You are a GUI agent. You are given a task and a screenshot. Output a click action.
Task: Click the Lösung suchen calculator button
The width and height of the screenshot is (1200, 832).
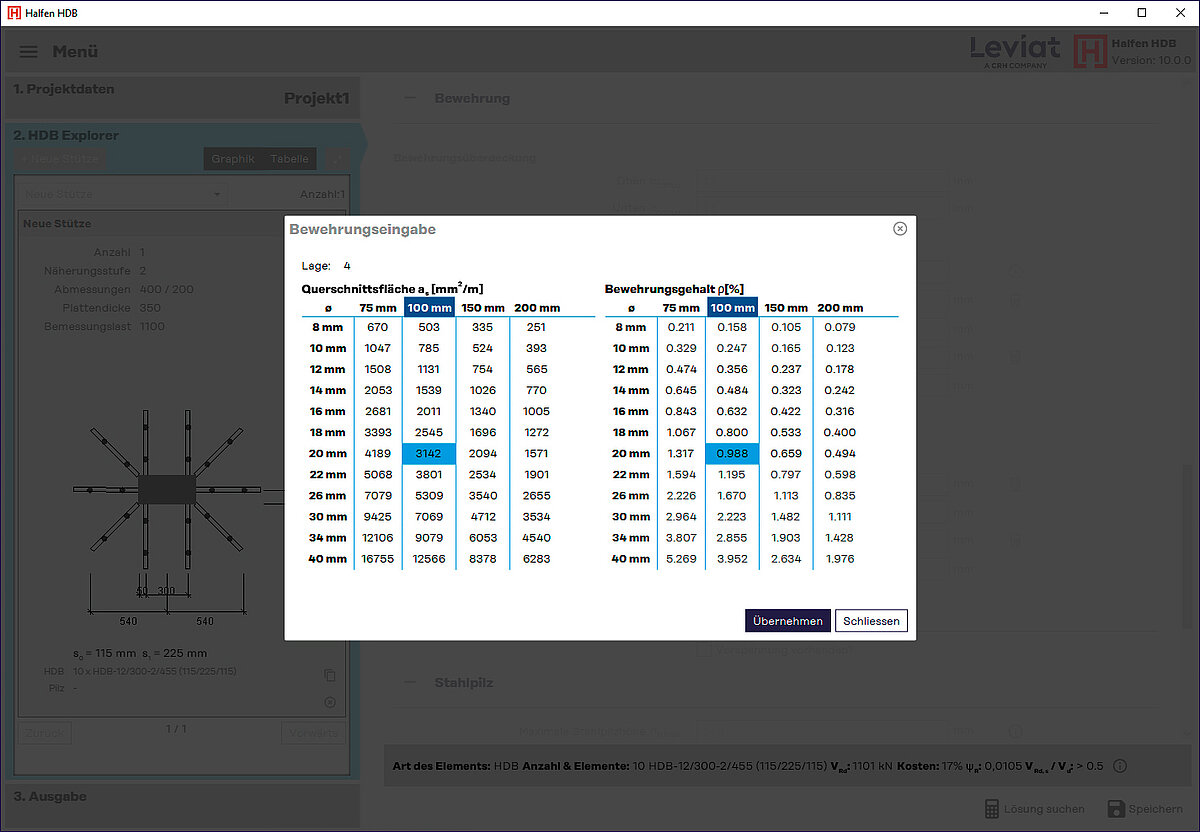(x=1035, y=808)
